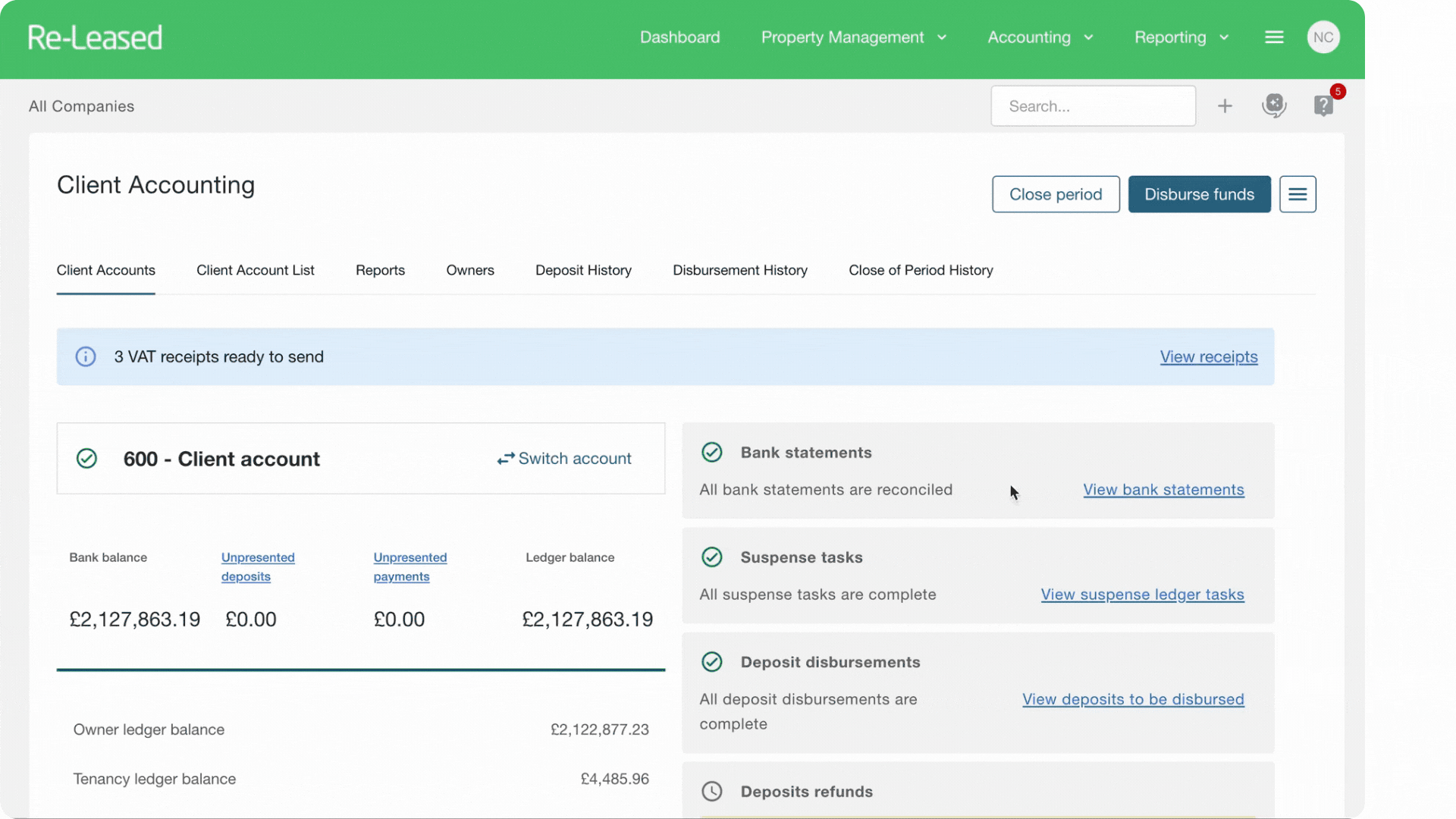Click the 3 VAT receipts ready to send text

click(219, 356)
